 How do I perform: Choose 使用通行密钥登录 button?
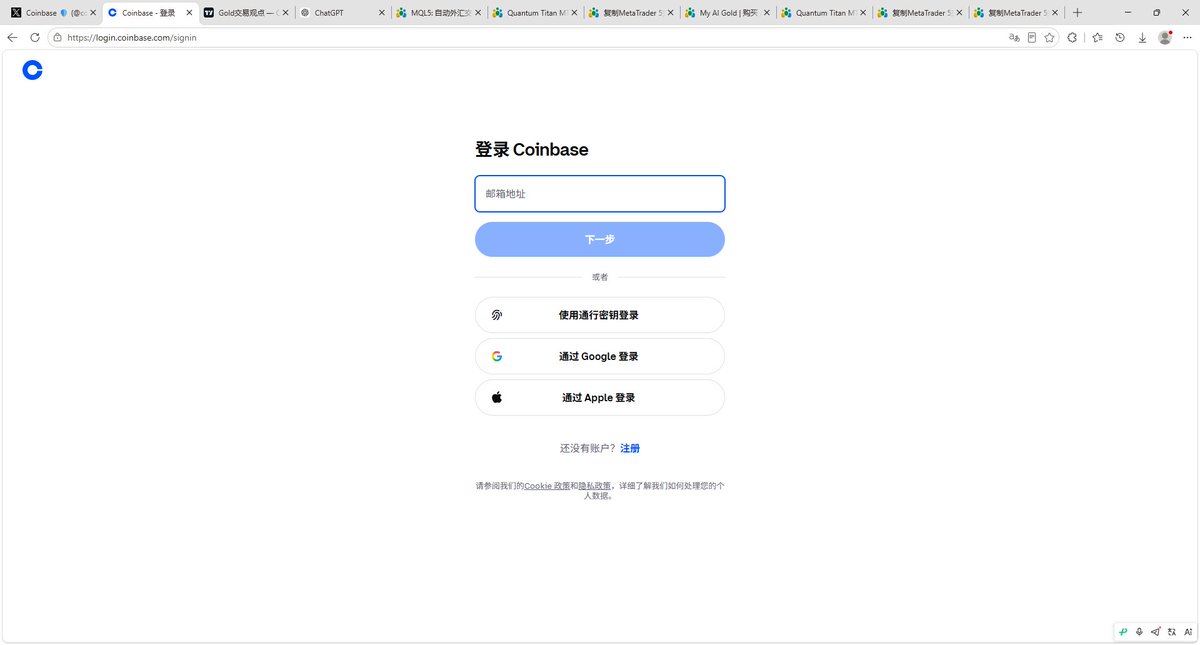600,315
